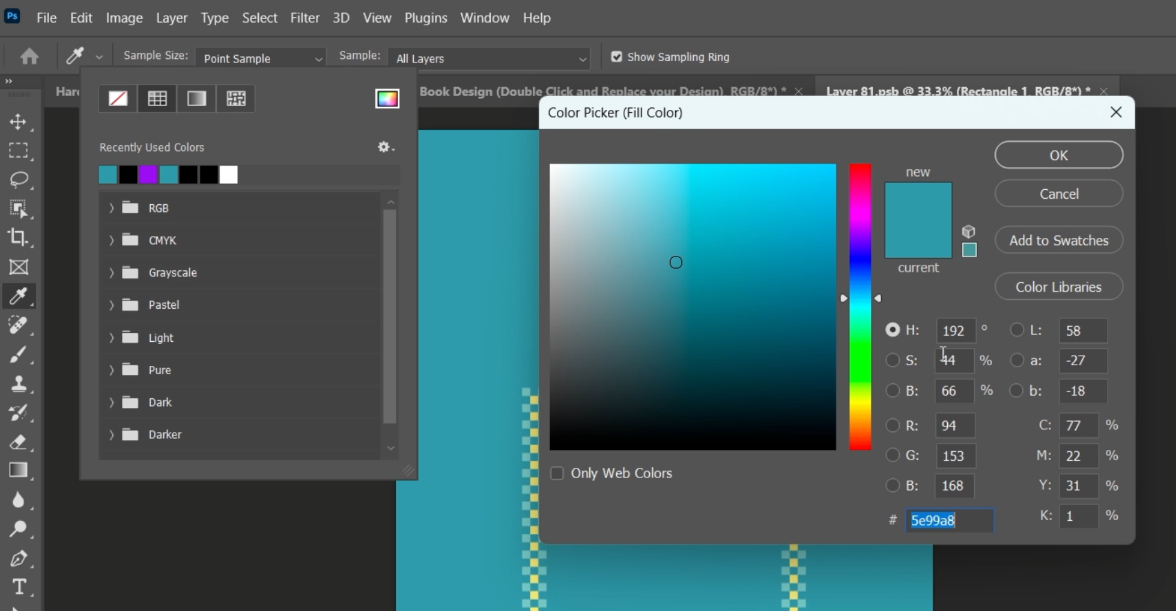Expand the Pastel swatch folder
Viewport: 1176px width, 611px height.
point(111,305)
